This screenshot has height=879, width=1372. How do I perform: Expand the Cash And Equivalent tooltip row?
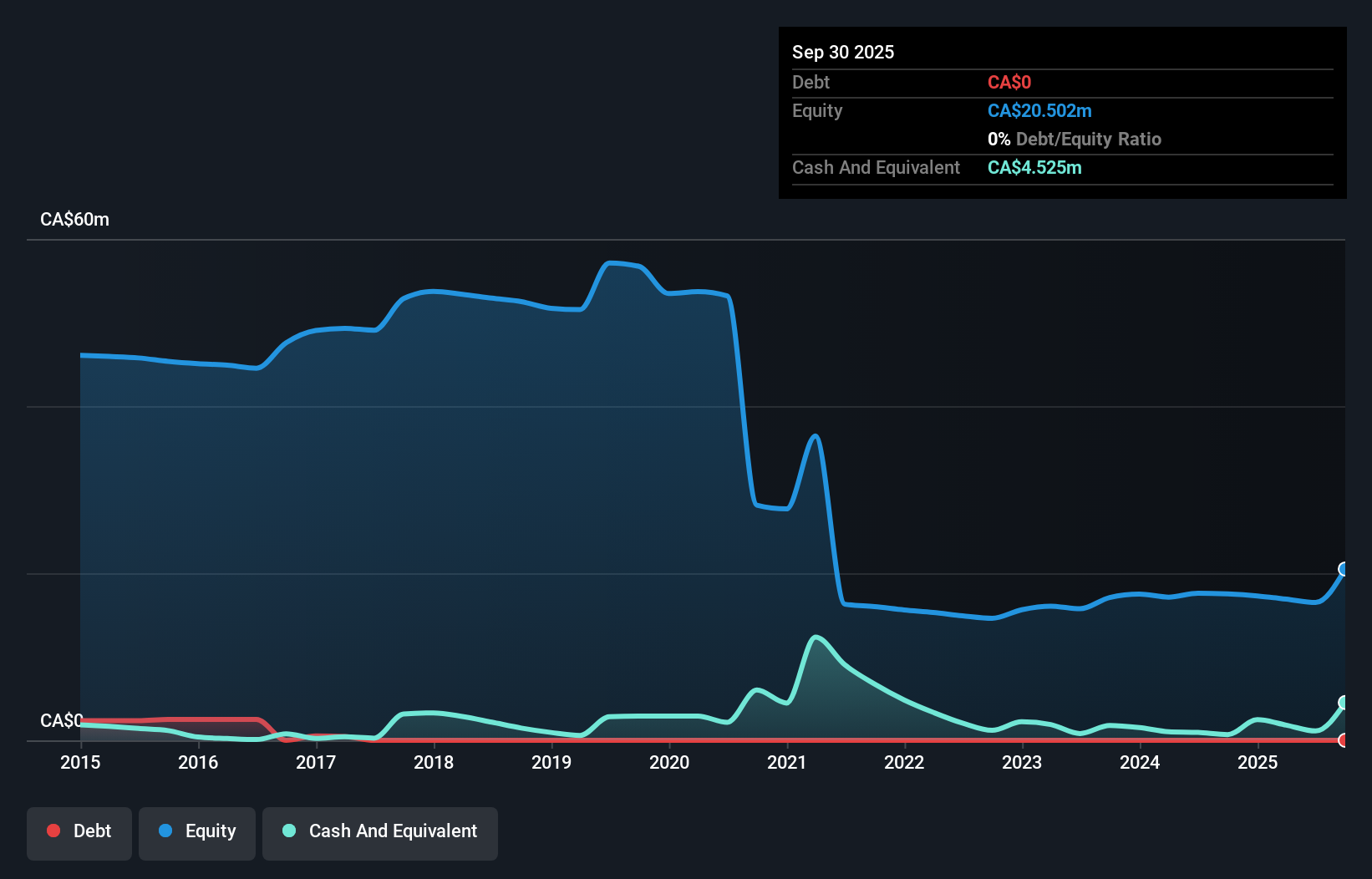pyautogui.click(x=876, y=167)
